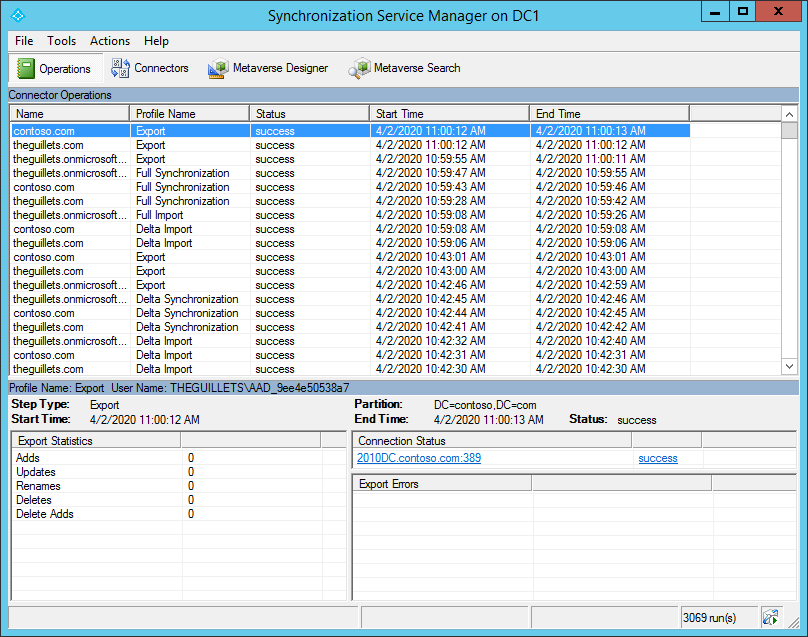Click the scrollbar up arrow on operations list

[791, 113]
